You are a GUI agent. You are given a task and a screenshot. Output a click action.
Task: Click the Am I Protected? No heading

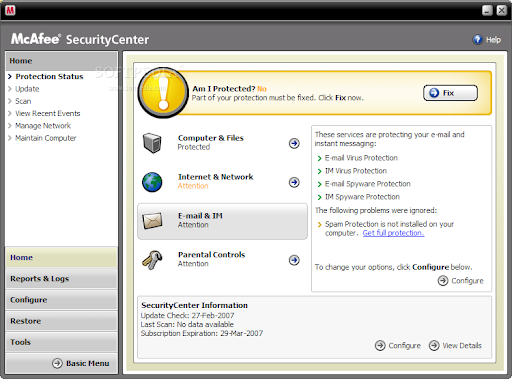[229, 89]
